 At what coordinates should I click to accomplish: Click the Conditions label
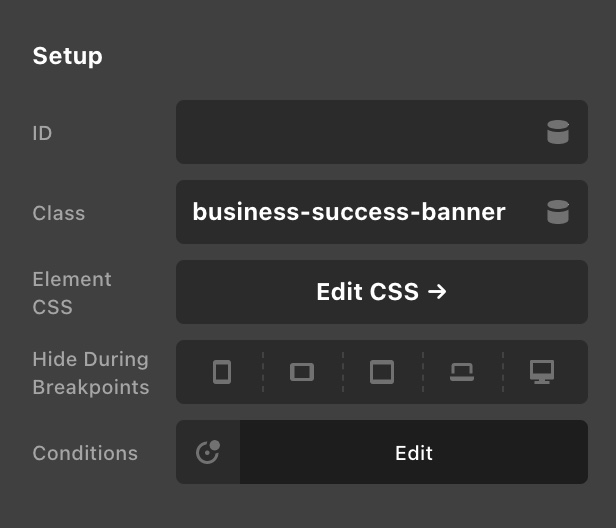tap(85, 453)
